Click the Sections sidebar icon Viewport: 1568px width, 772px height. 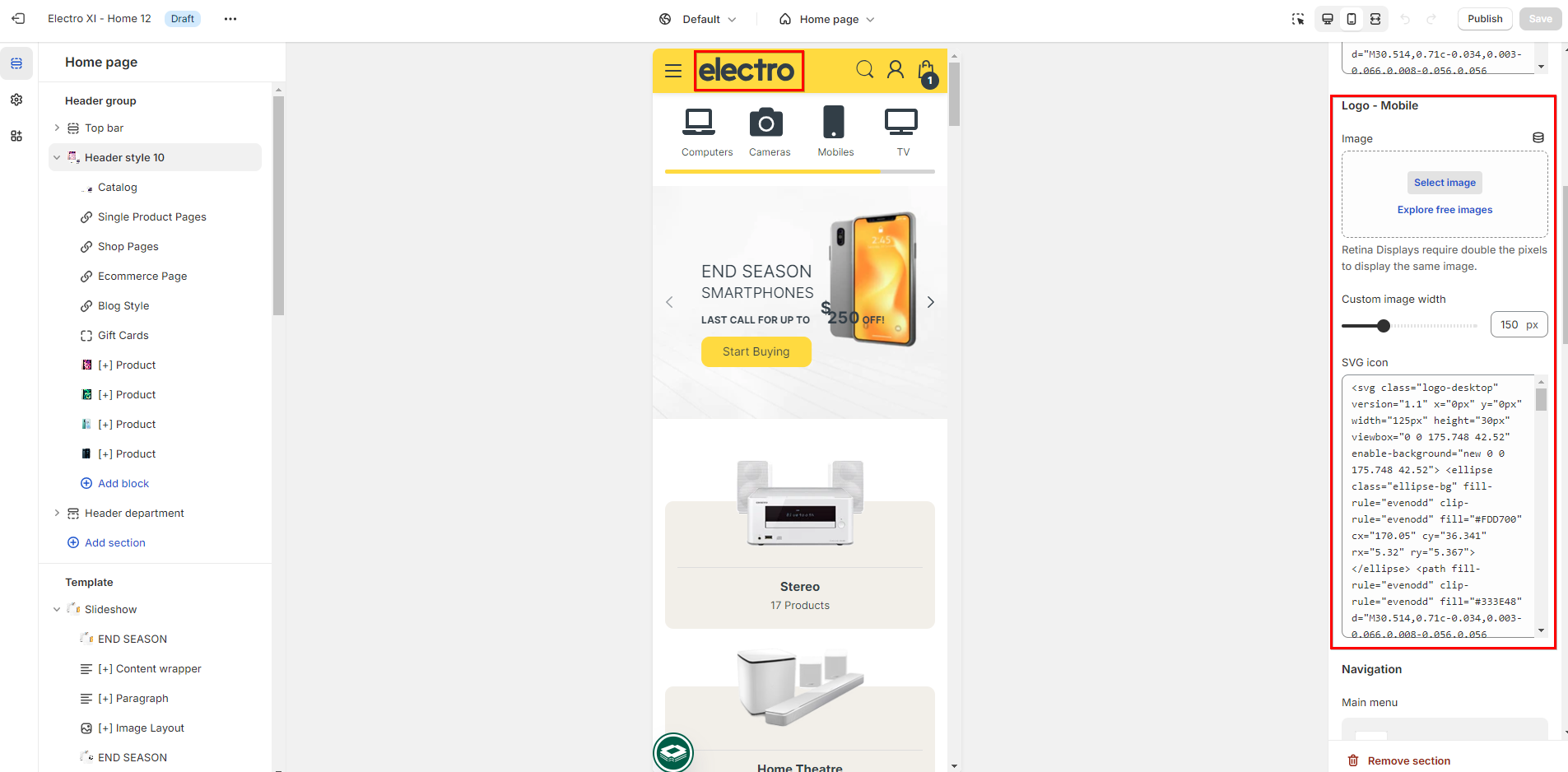point(16,63)
